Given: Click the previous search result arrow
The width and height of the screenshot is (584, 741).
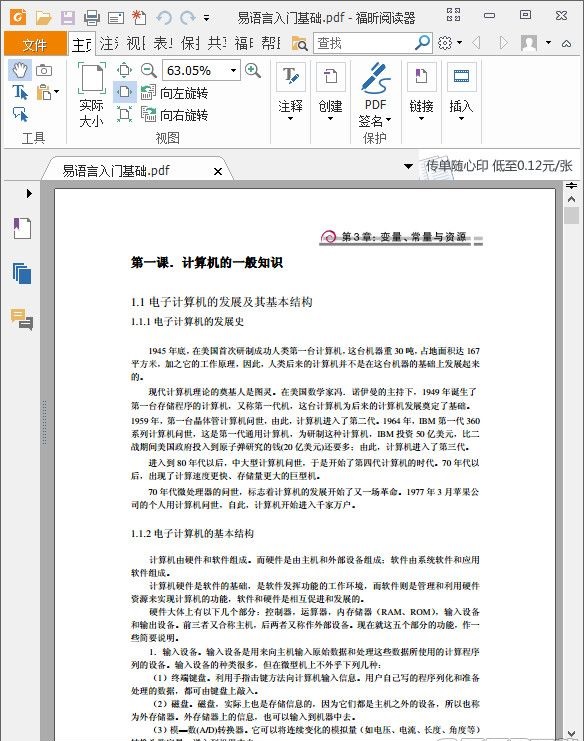Looking at the screenshot, I should pyautogui.click(x=477, y=43).
